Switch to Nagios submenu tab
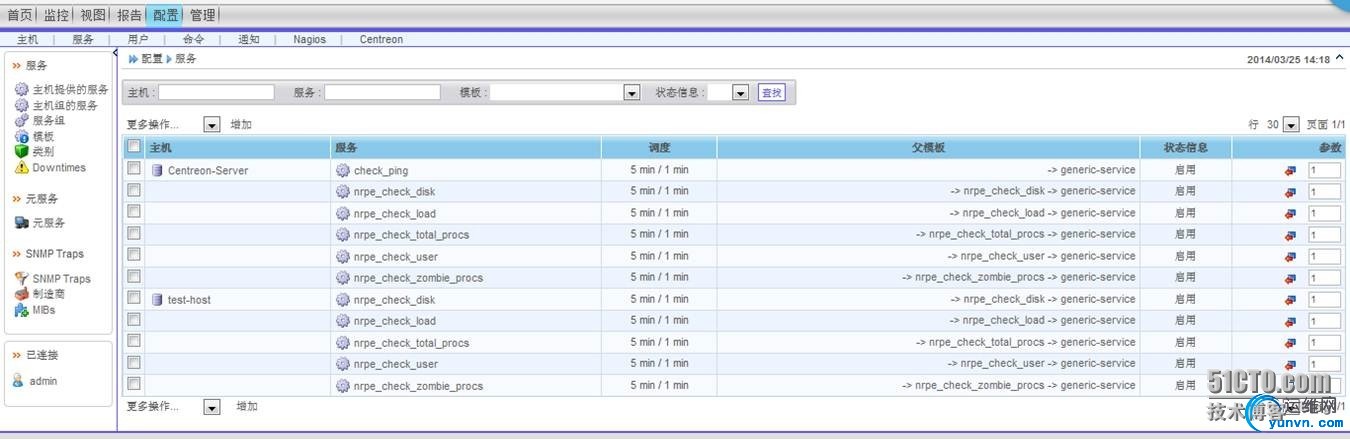The image size is (1350, 440). pyautogui.click(x=309, y=39)
